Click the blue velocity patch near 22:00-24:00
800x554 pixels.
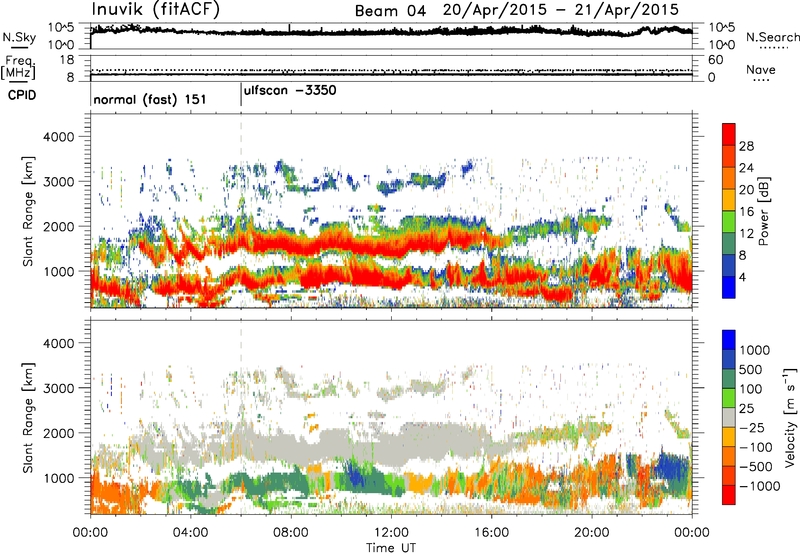point(672,466)
